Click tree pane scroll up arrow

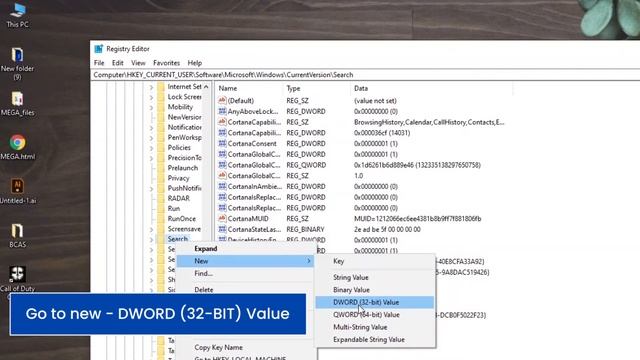click(206, 87)
